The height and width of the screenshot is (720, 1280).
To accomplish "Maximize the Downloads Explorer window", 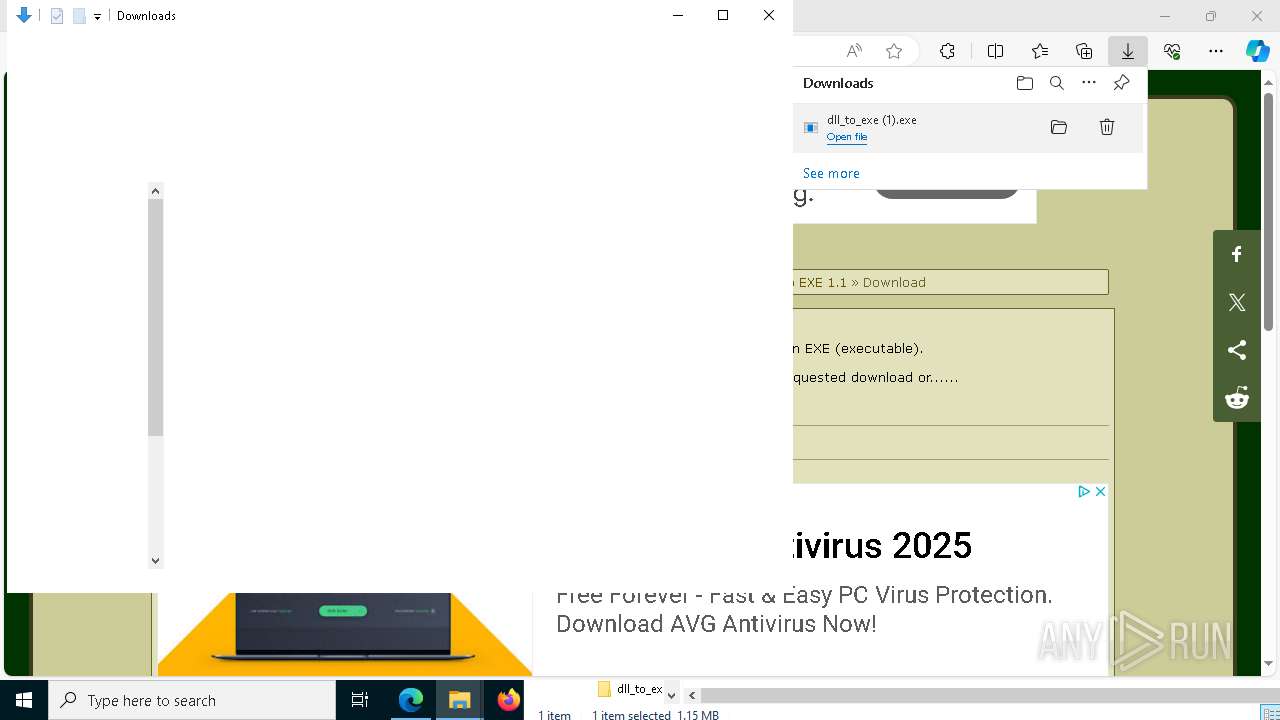I will coord(723,15).
